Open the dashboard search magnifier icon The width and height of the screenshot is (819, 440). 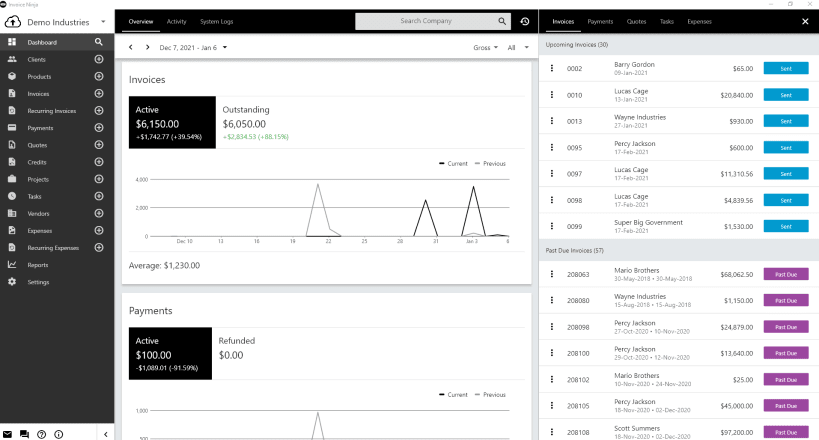(99, 42)
